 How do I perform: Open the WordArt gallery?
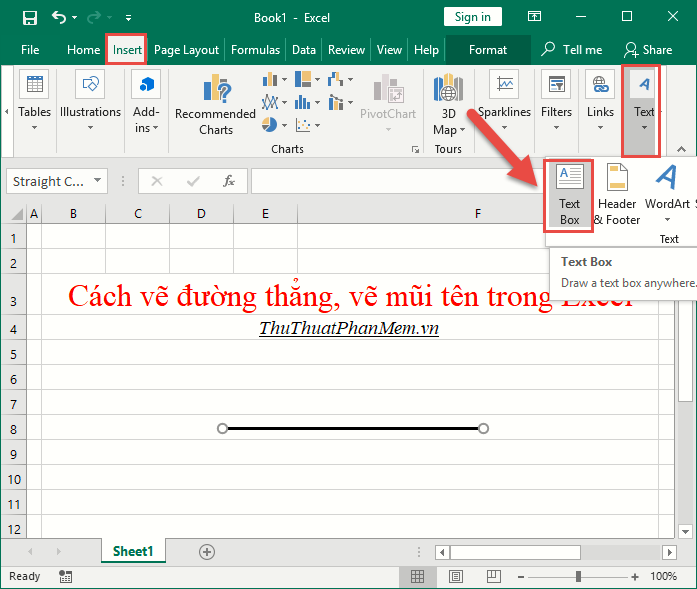tap(667, 194)
